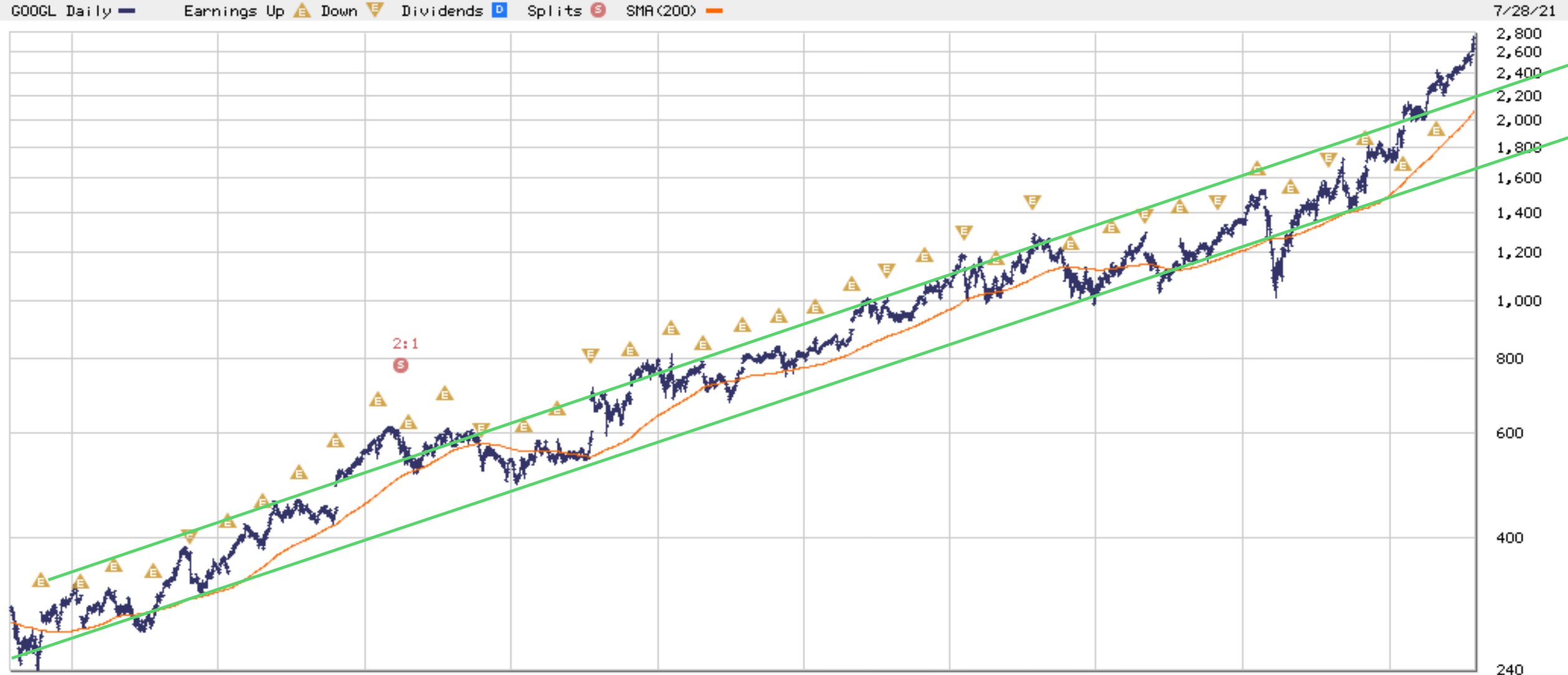Click the rightmost earnings up marker on chart

tap(1436, 130)
